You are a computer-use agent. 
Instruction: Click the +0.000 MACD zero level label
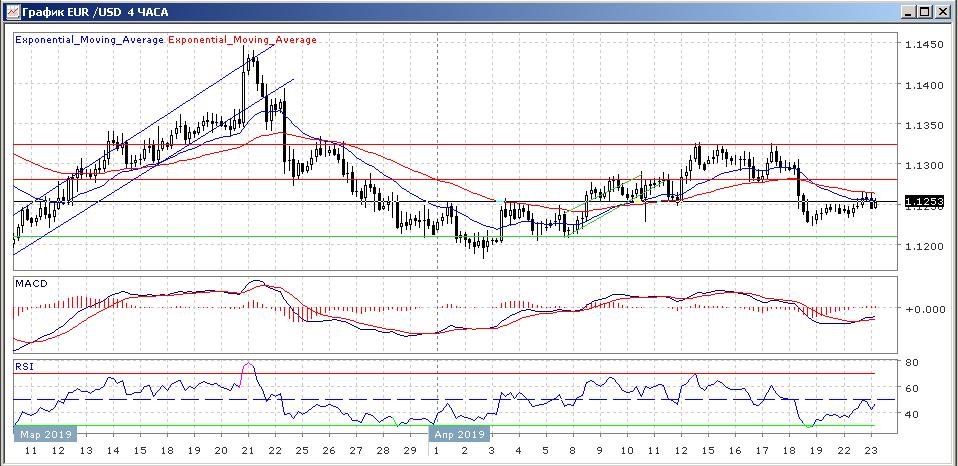(x=924, y=309)
